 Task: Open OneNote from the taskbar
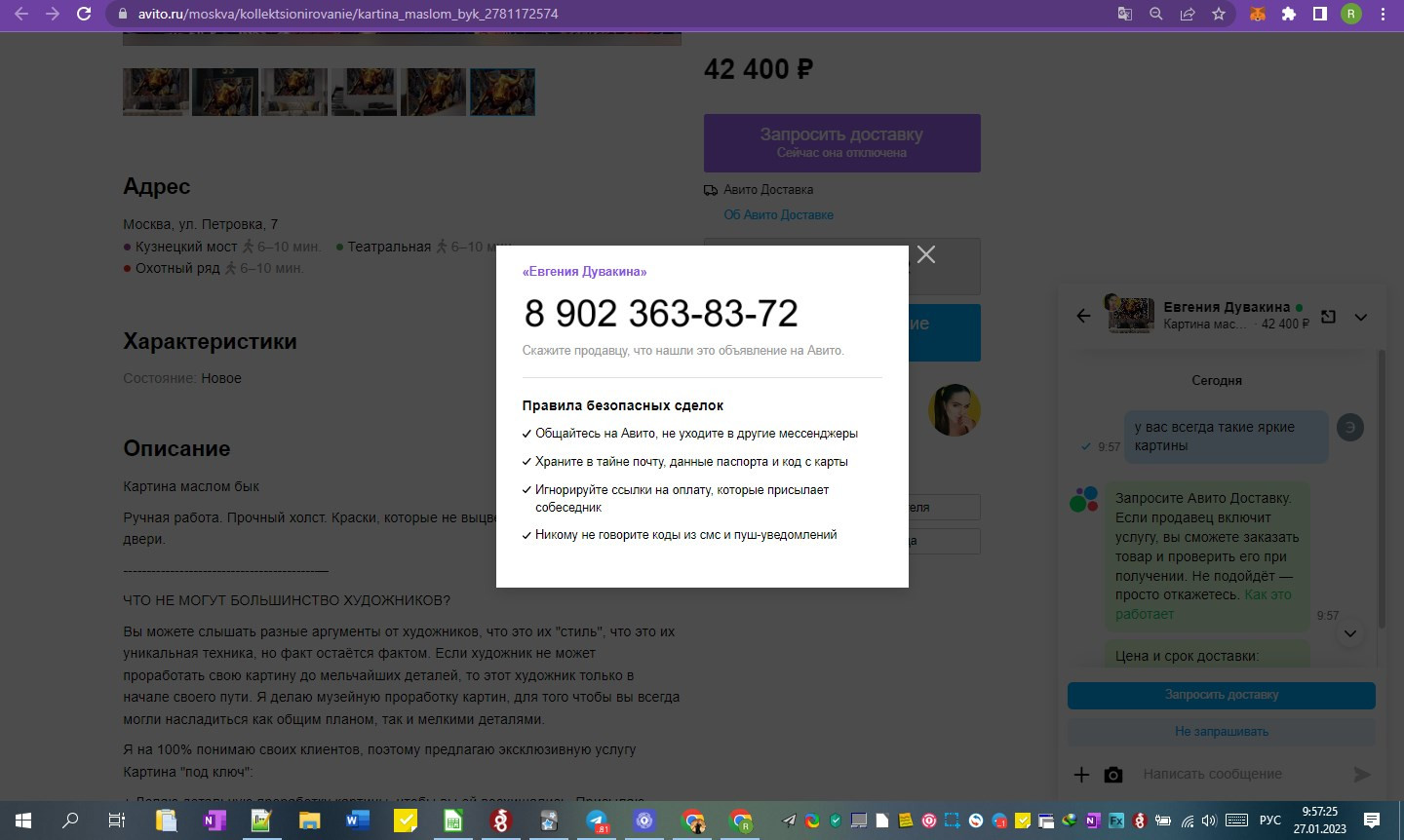[x=214, y=821]
